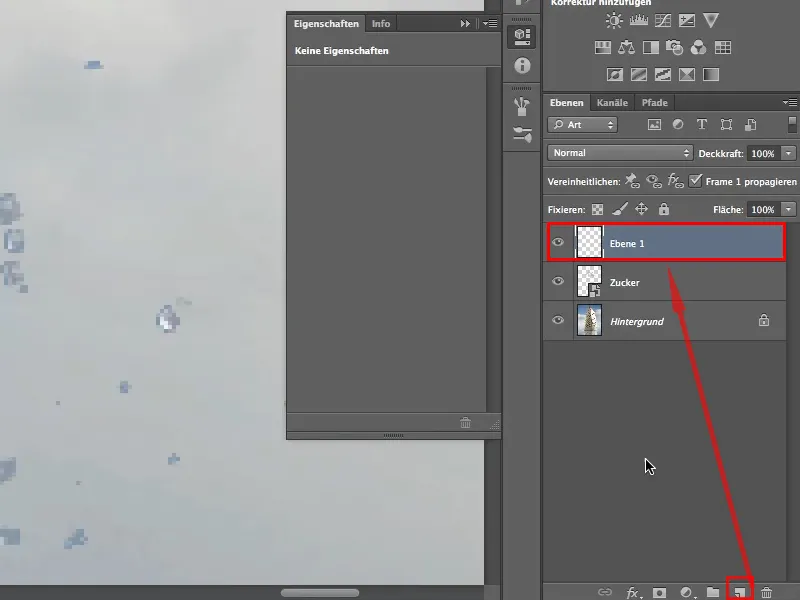Viewport: 800px width, 600px height.
Task: Hide the Hintergrund layer
Action: pos(558,320)
